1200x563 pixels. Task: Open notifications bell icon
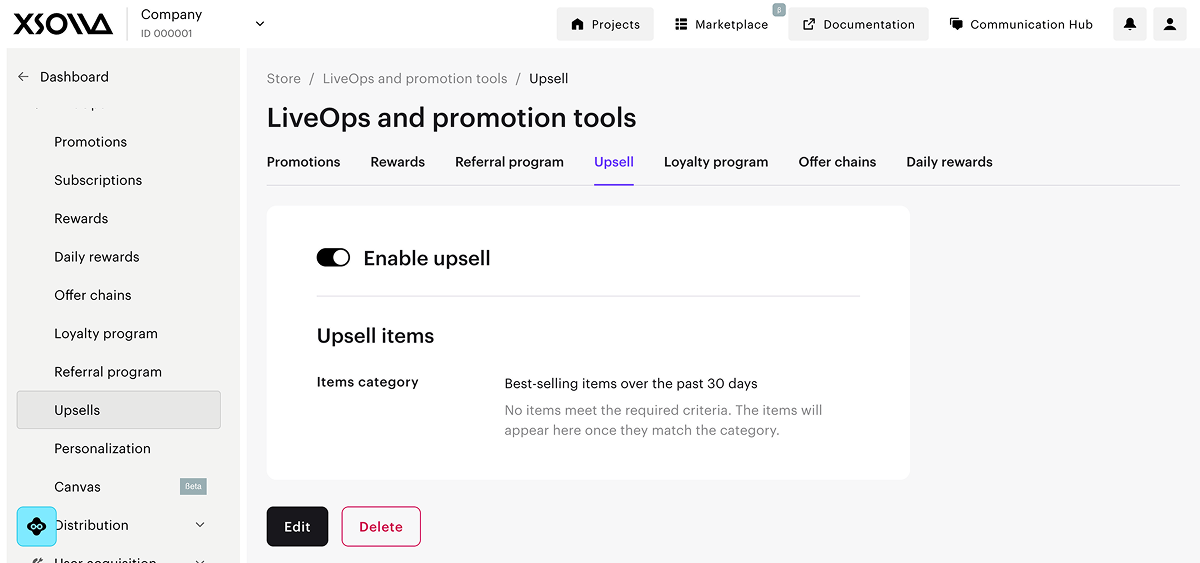click(1130, 24)
